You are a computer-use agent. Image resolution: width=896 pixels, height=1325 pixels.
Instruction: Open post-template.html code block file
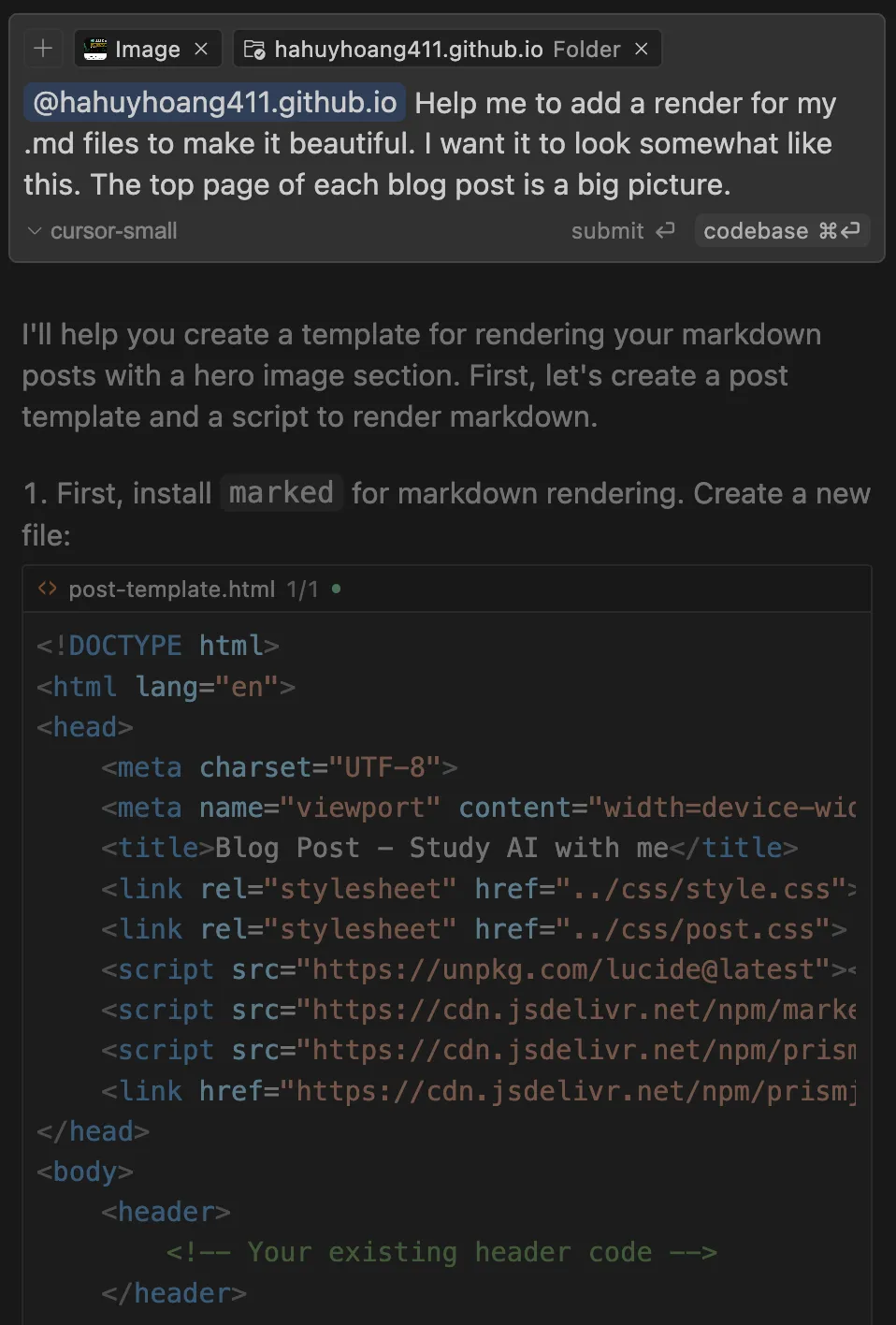(x=172, y=590)
